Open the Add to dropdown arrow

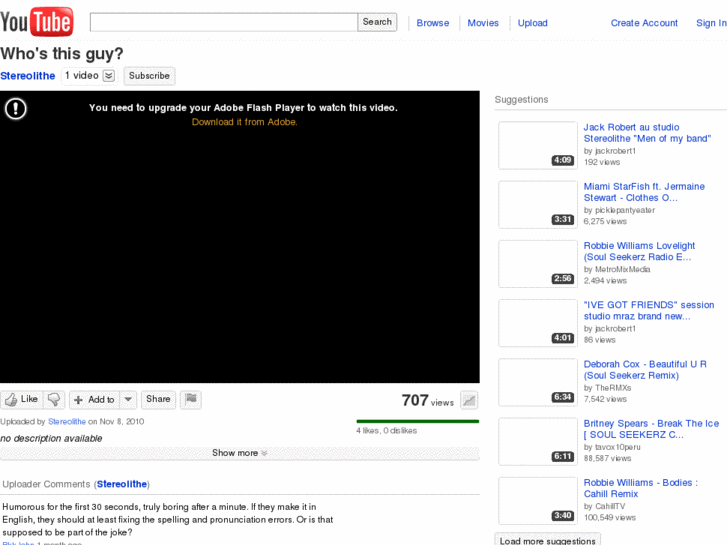coord(128,399)
